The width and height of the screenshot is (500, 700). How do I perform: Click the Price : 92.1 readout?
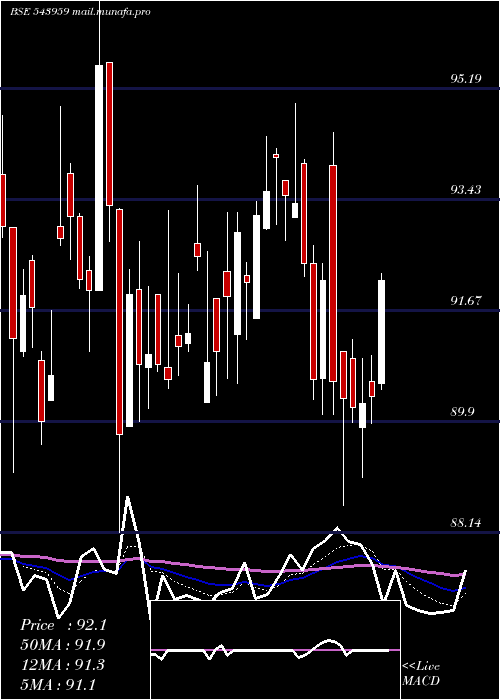click(x=63, y=625)
